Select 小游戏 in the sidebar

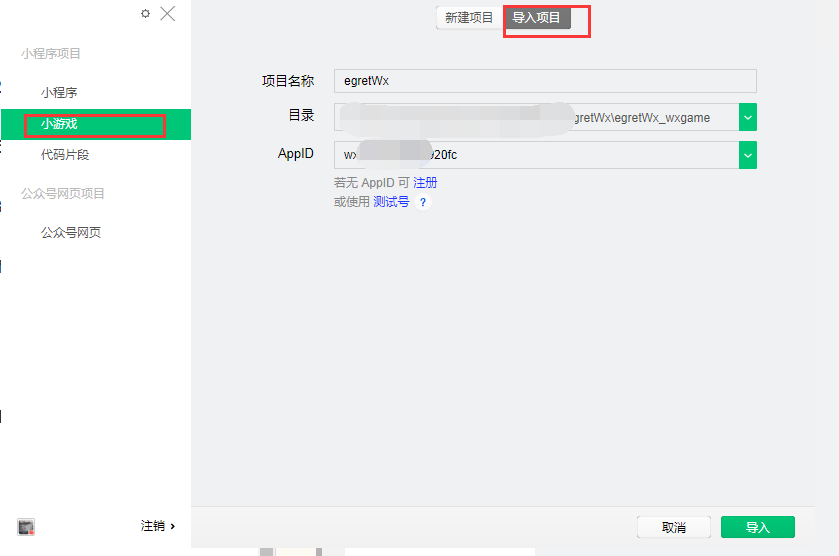pyautogui.click(x=96, y=124)
